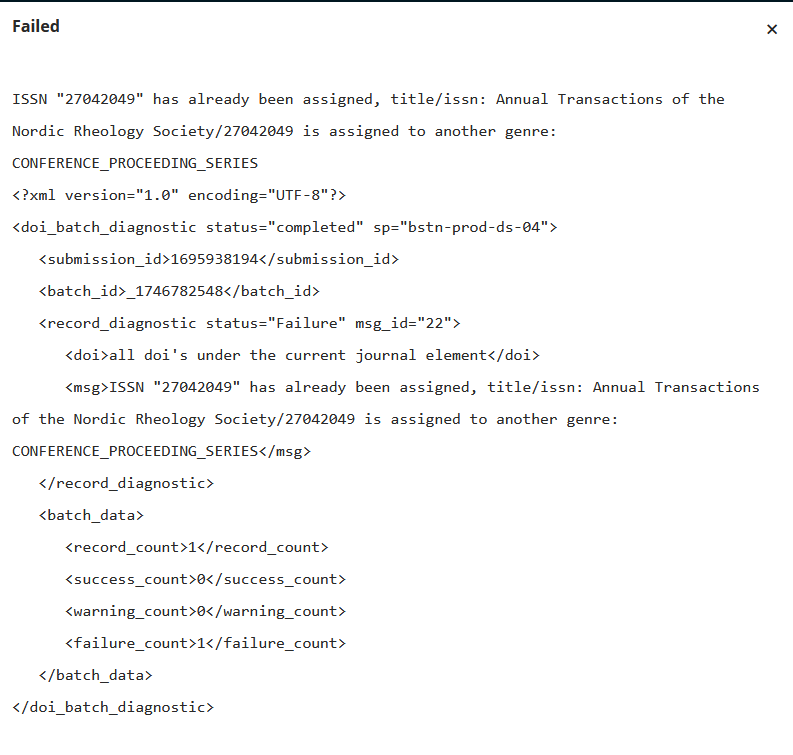The height and width of the screenshot is (755, 793).
Task: Click the first line starting ISSN "27042049" has already
Action: pyautogui.click(x=368, y=100)
